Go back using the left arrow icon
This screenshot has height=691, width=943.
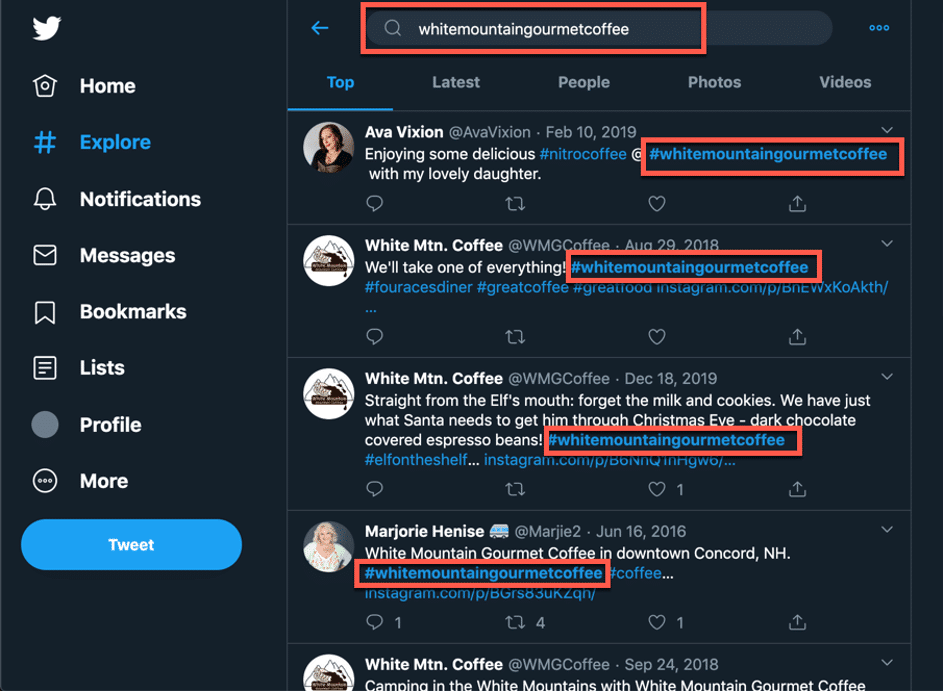point(320,28)
